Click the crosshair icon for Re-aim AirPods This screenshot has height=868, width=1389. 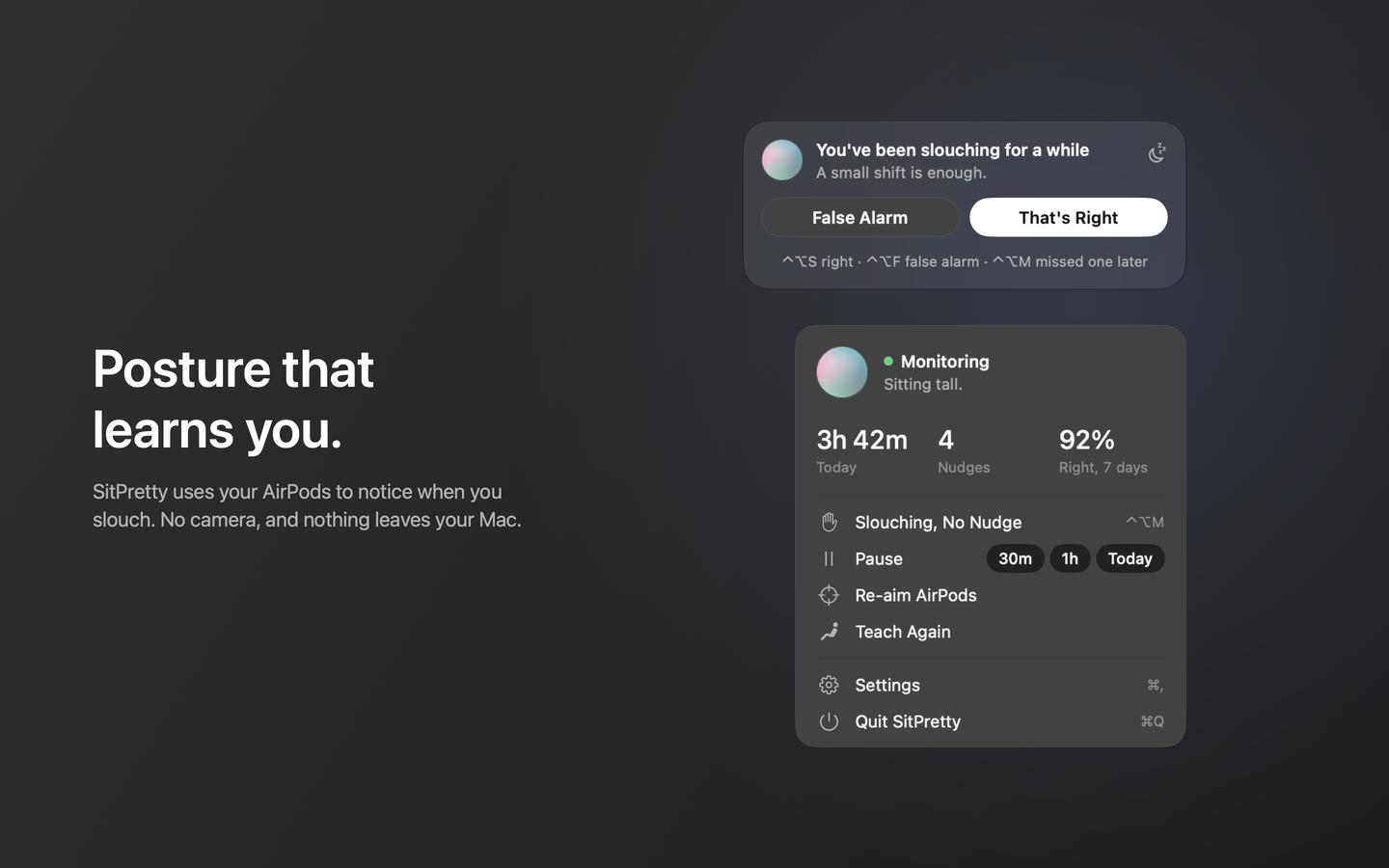pyautogui.click(x=829, y=595)
